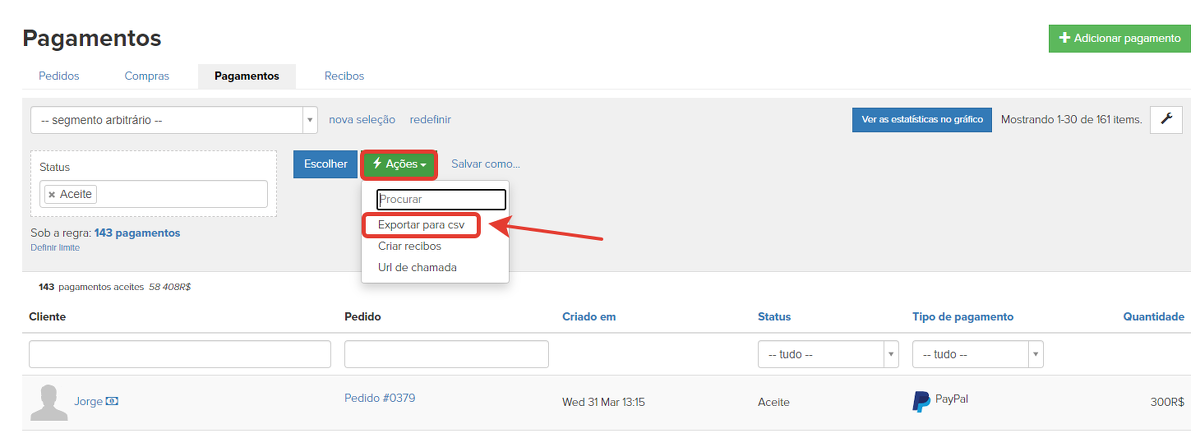1200x438 pixels.
Task: Remove the Aceite status tag
Action: coord(52,194)
